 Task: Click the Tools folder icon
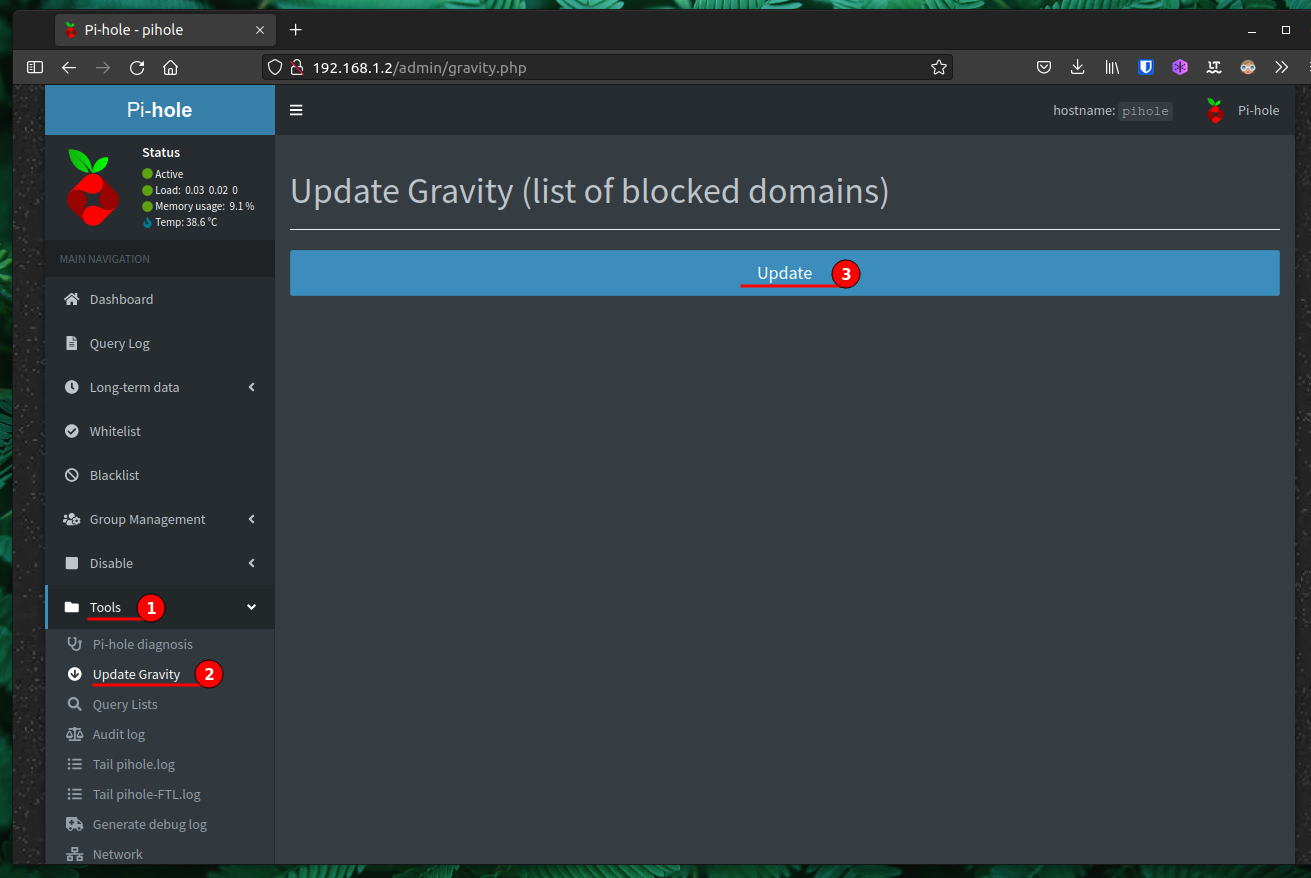(71, 607)
